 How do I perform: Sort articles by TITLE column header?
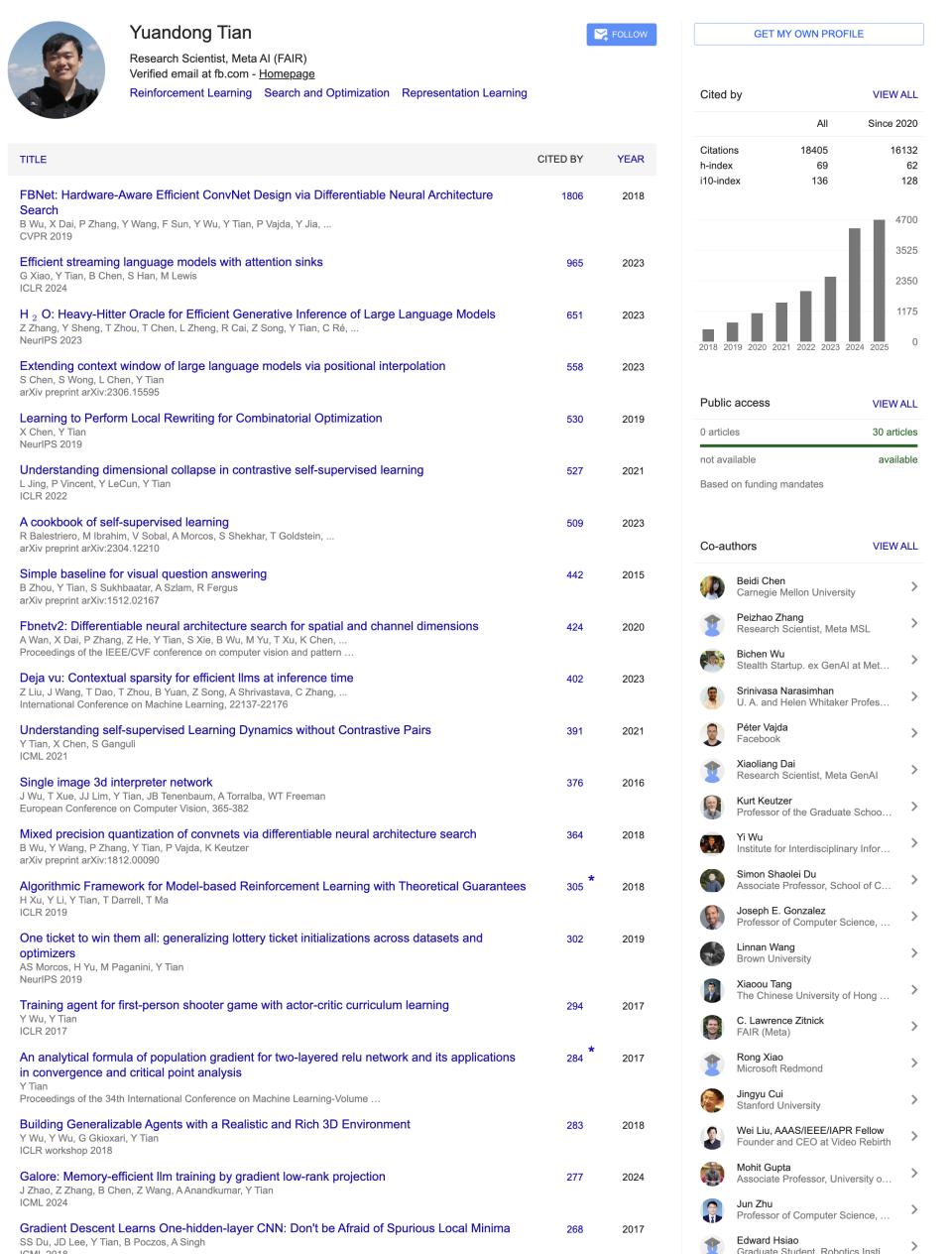point(33,160)
